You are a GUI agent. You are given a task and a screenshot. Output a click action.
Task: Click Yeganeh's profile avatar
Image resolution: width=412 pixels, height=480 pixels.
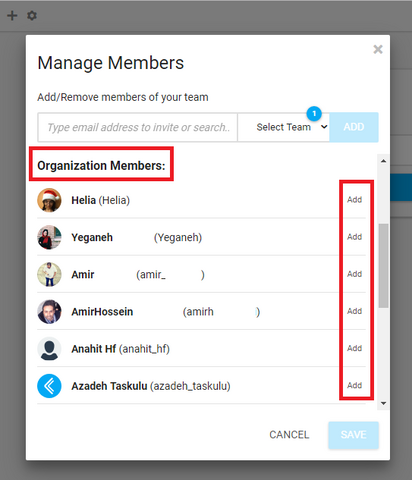click(49, 237)
